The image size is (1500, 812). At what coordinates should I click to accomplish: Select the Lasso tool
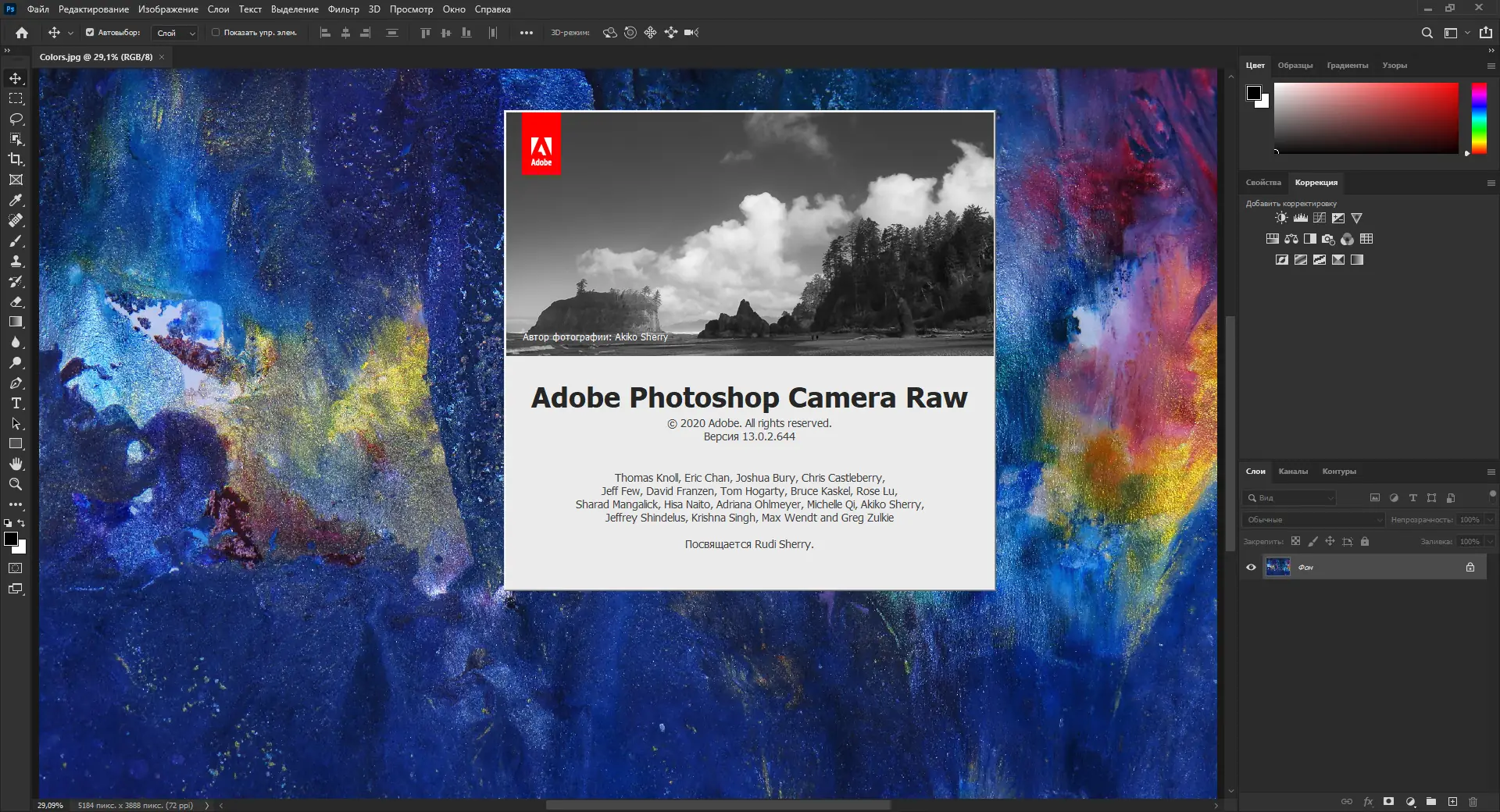16,119
